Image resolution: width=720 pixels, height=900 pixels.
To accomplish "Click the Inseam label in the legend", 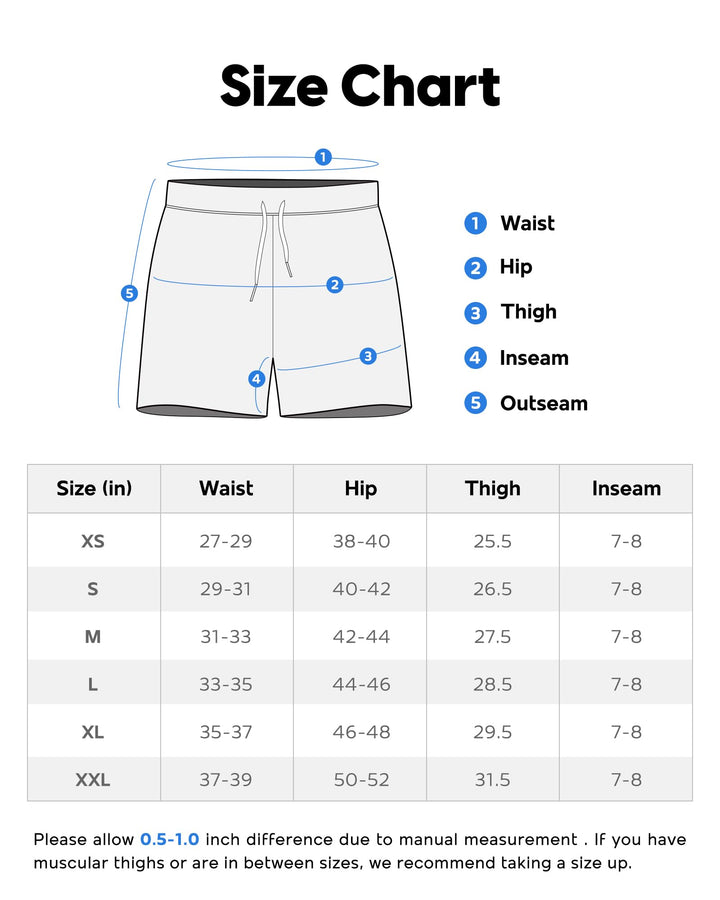I will [x=534, y=358].
